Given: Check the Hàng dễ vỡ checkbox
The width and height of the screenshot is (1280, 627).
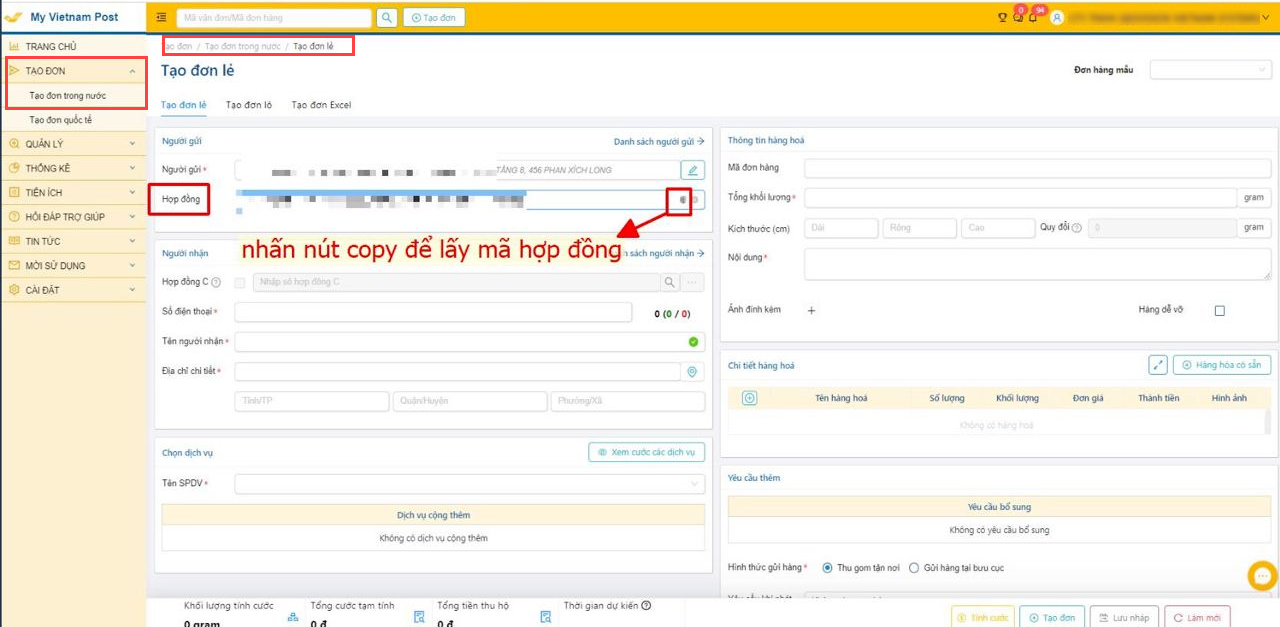Looking at the screenshot, I should (x=1219, y=311).
